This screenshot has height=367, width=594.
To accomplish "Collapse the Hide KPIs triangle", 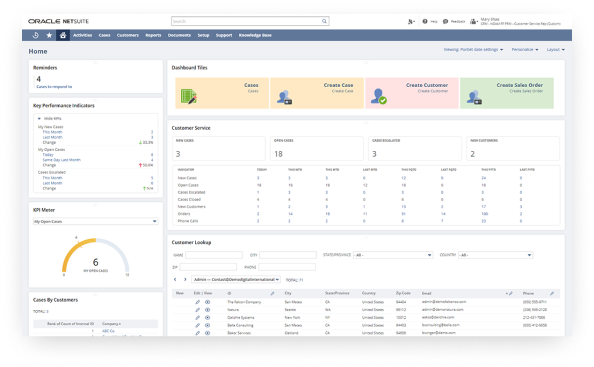I will [39, 119].
